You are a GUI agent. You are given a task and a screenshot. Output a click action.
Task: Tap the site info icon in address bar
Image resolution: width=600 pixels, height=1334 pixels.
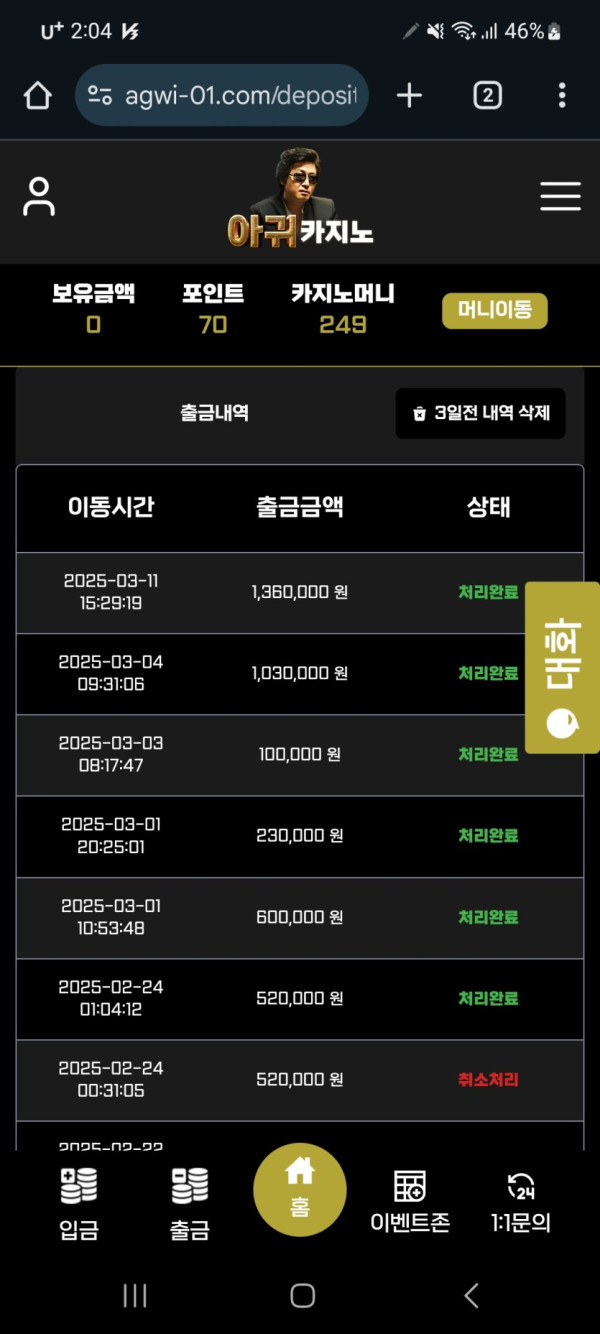click(100, 96)
